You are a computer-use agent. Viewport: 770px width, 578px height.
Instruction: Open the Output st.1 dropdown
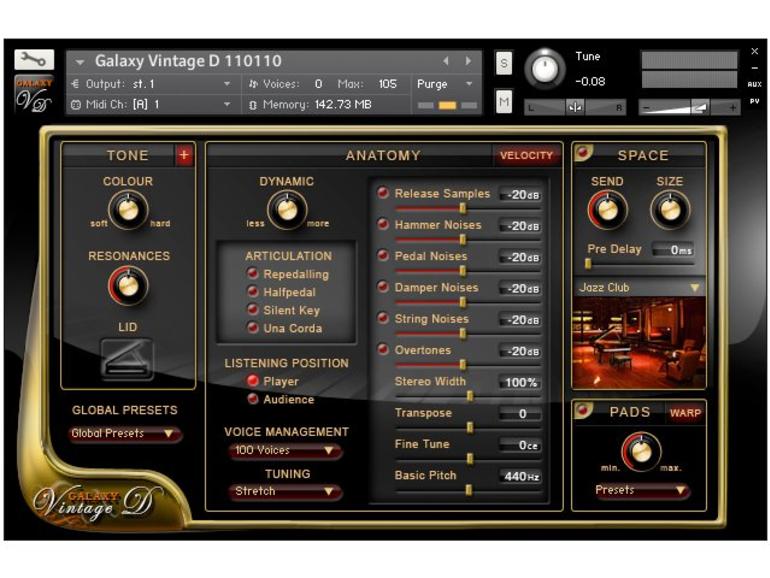[152, 84]
